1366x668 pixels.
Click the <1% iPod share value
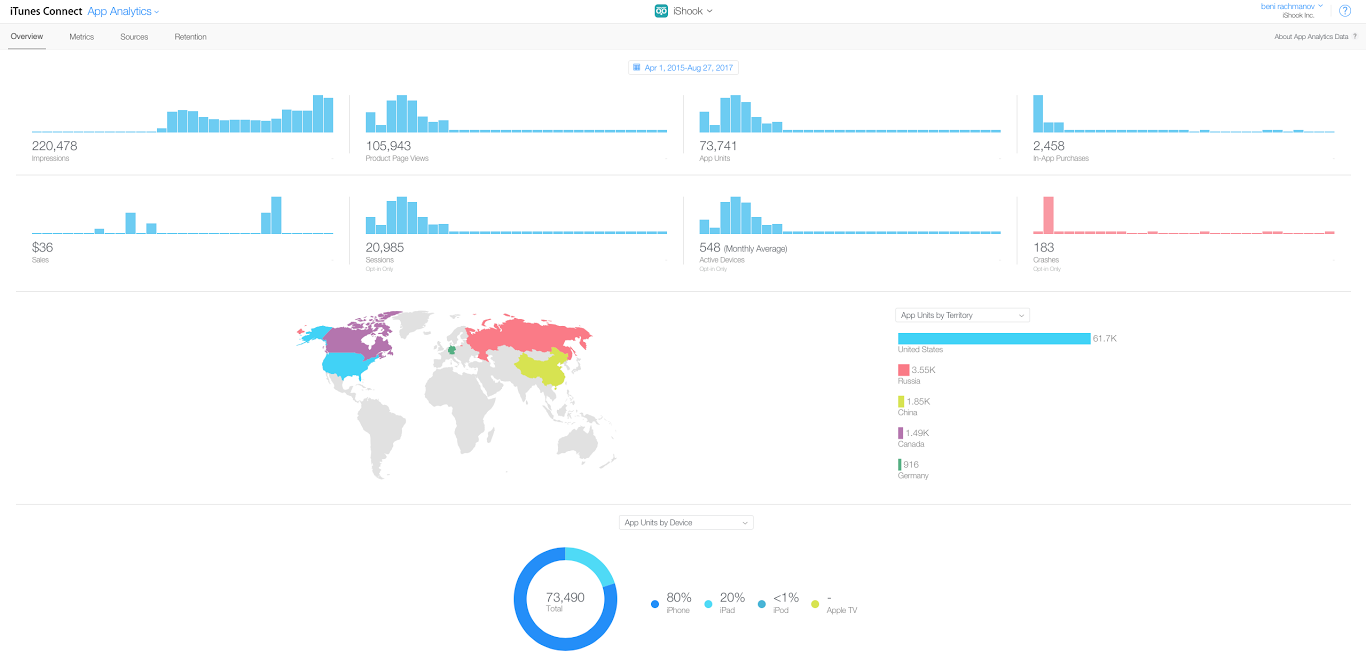tap(786, 598)
